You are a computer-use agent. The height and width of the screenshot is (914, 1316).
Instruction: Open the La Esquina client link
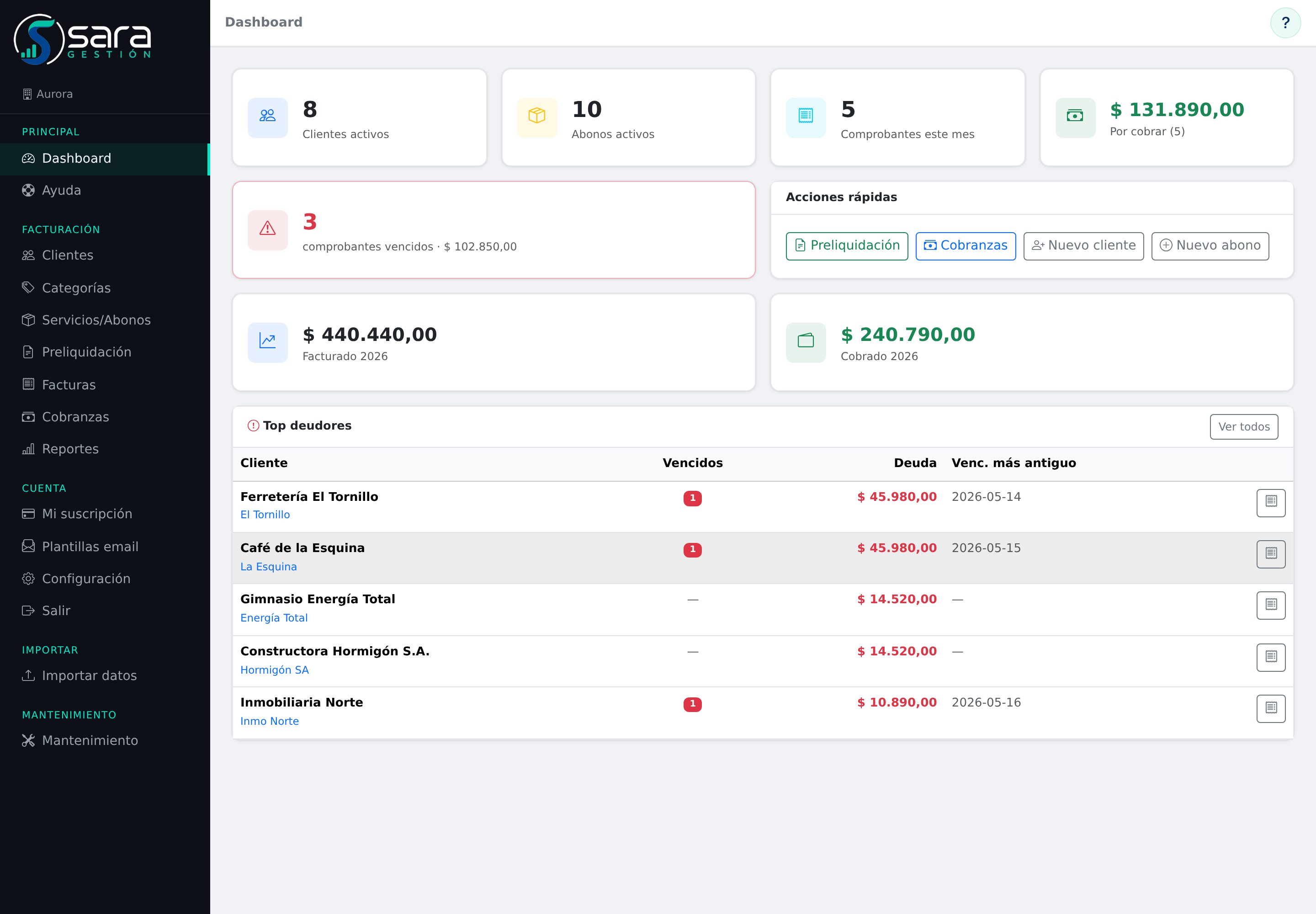point(269,567)
